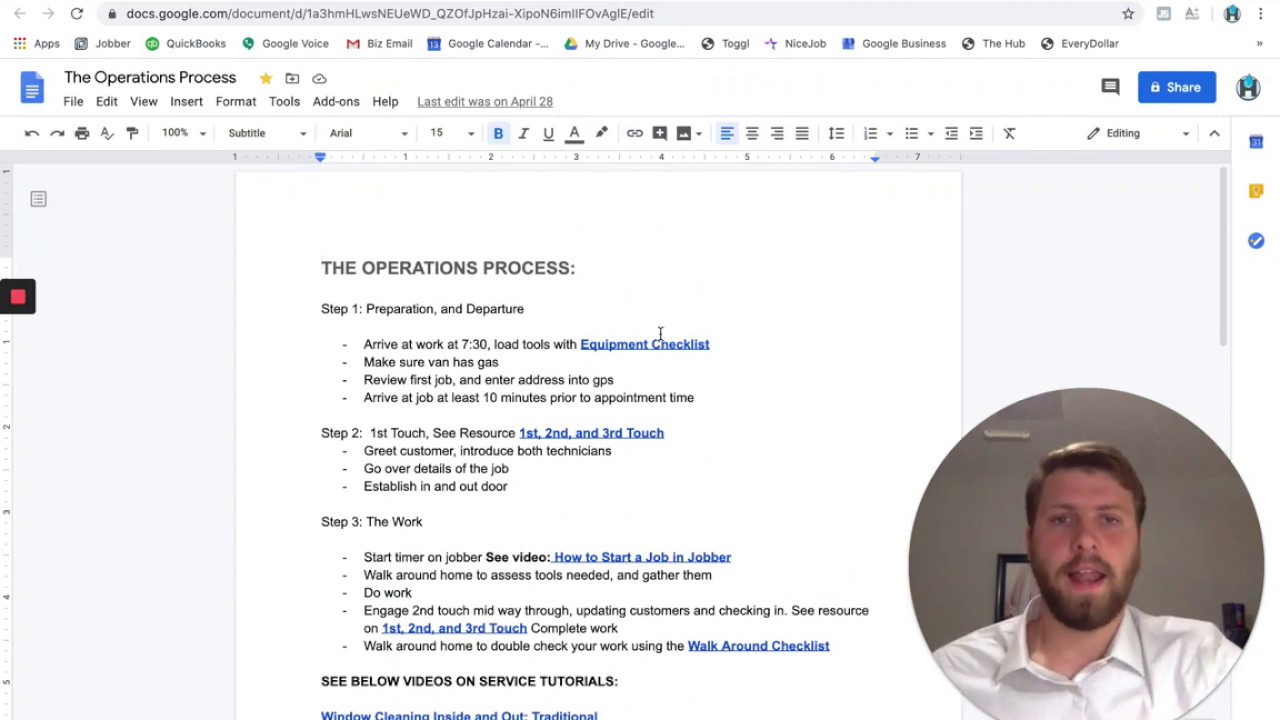Add a comment using toolbar icon
Screen dimensions: 1280x720
click(659, 133)
